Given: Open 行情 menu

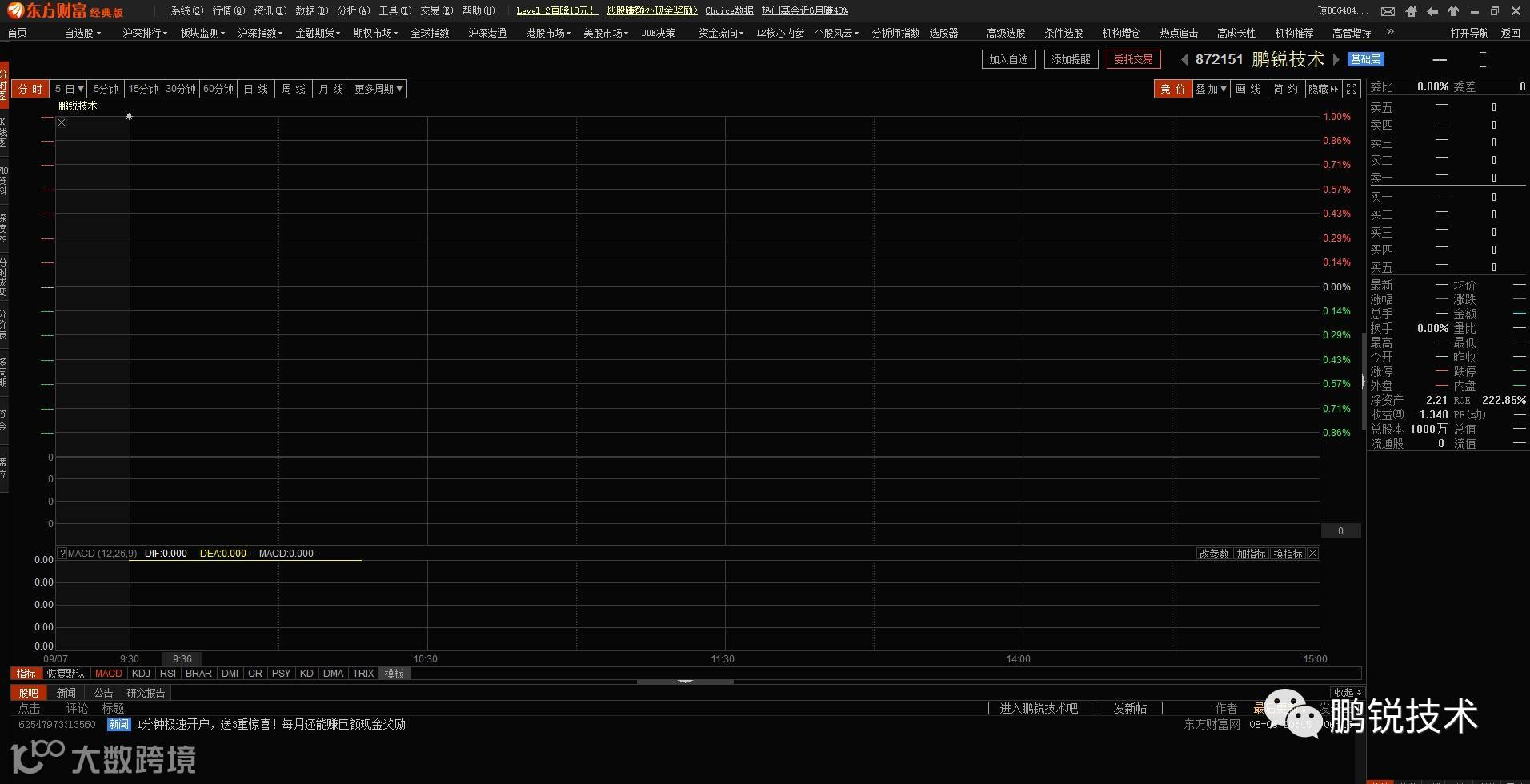Looking at the screenshot, I should [229, 10].
